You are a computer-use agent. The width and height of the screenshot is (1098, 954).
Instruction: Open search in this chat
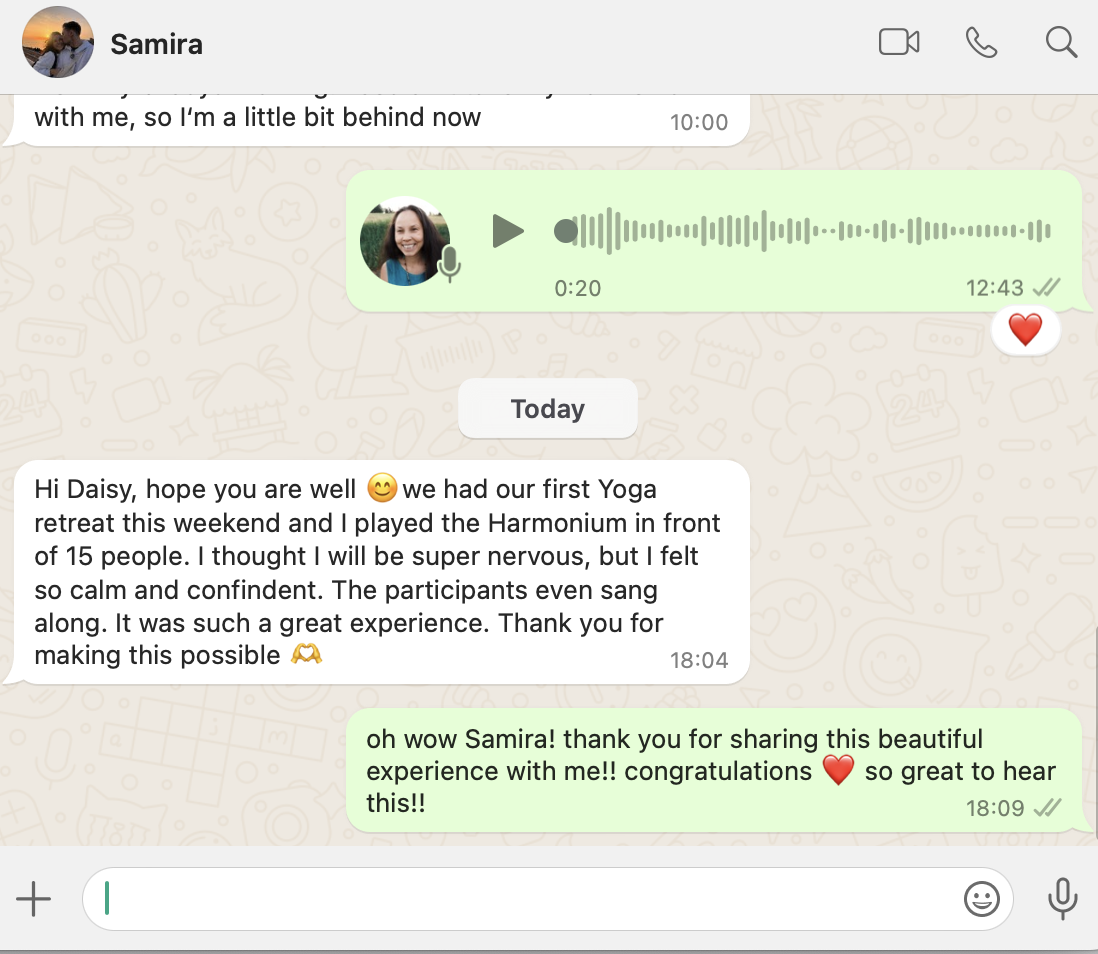pyautogui.click(x=1061, y=42)
